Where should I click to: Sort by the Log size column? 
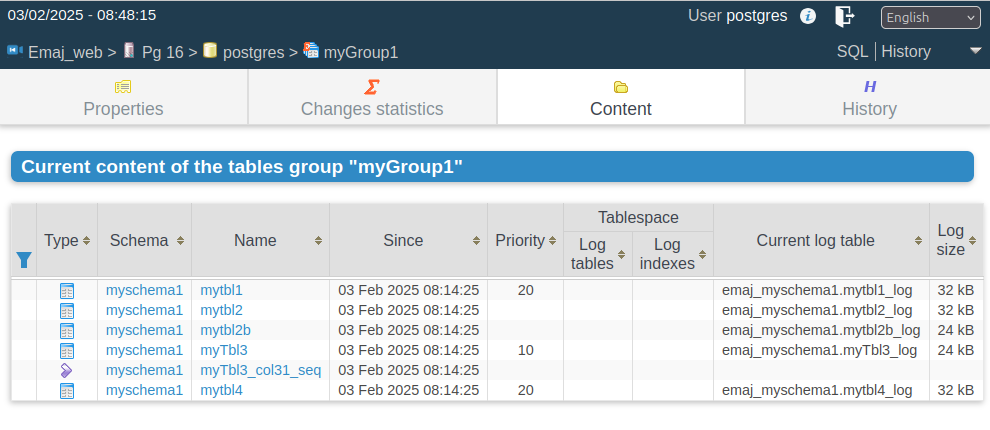972,241
